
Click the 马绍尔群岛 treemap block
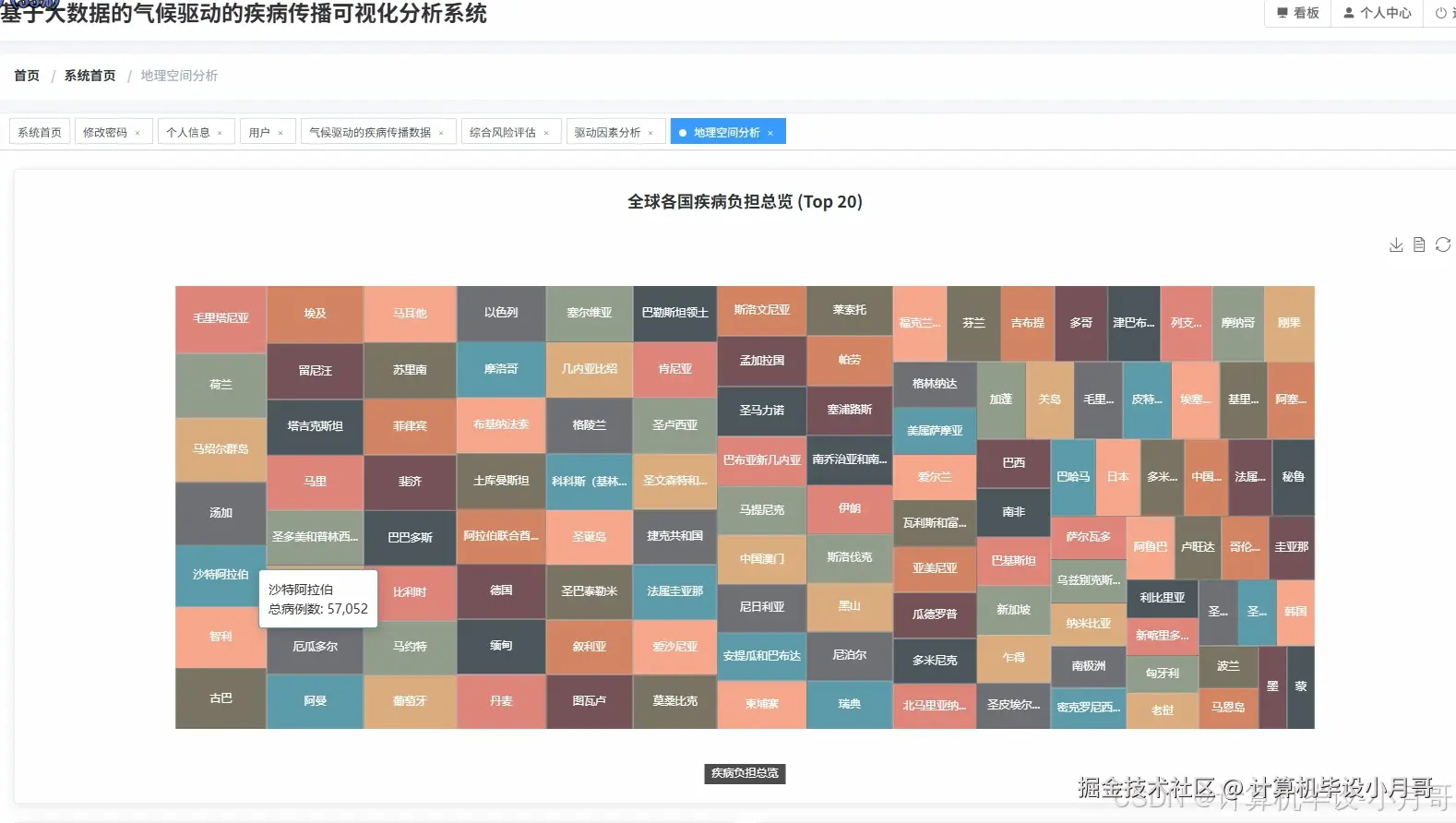221,449
